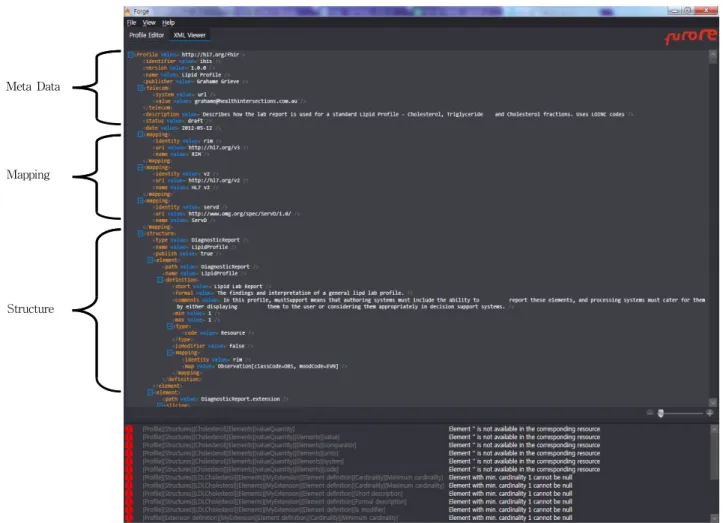This screenshot has height=523, width=726.
Task: Click the formal value findings and interpretation line
Action: point(293,293)
